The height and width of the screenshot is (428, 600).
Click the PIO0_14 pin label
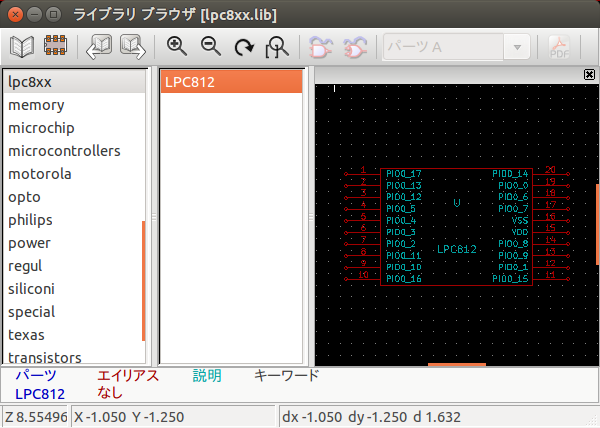(510, 174)
